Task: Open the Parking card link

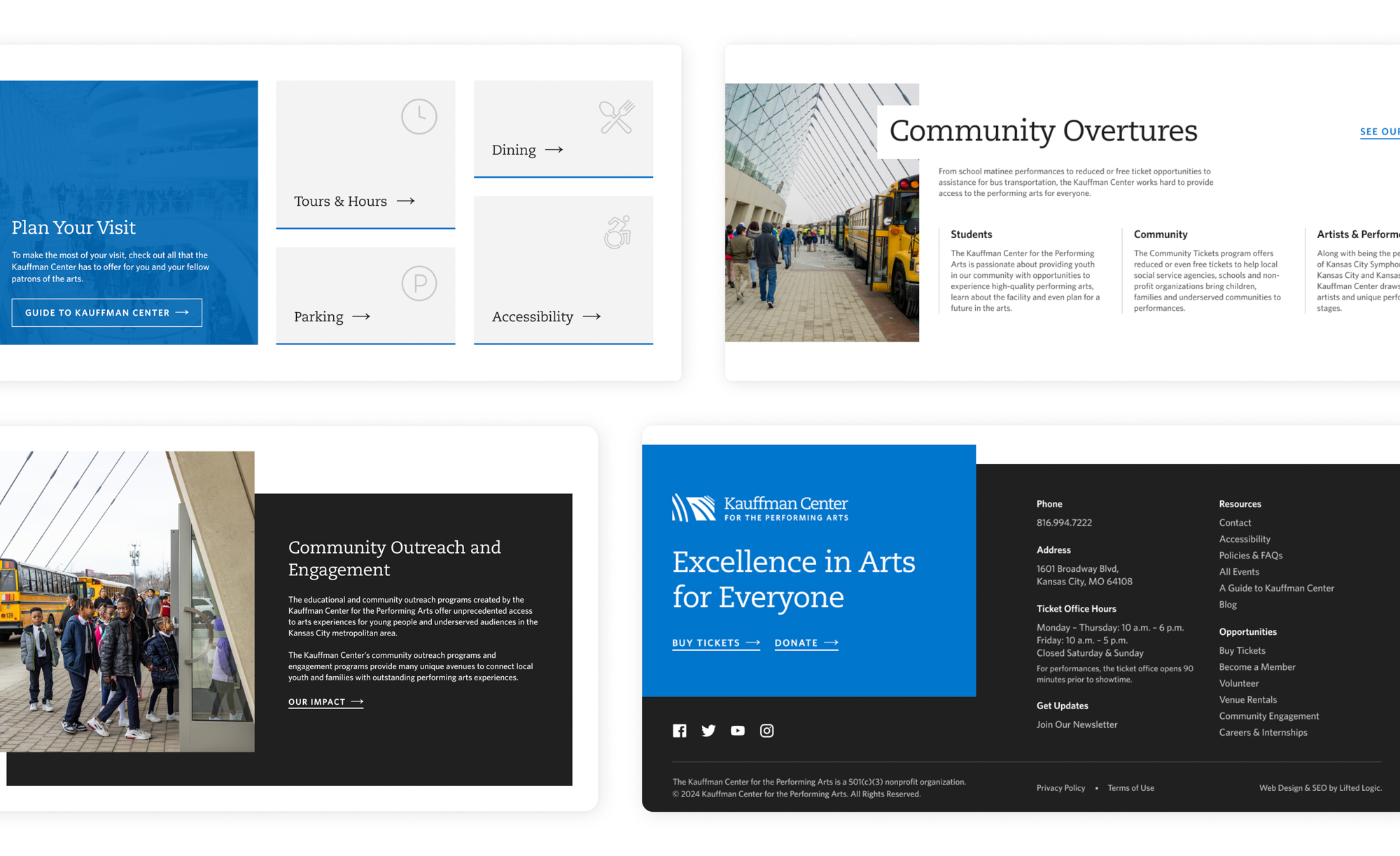Action: click(x=365, y=296)
